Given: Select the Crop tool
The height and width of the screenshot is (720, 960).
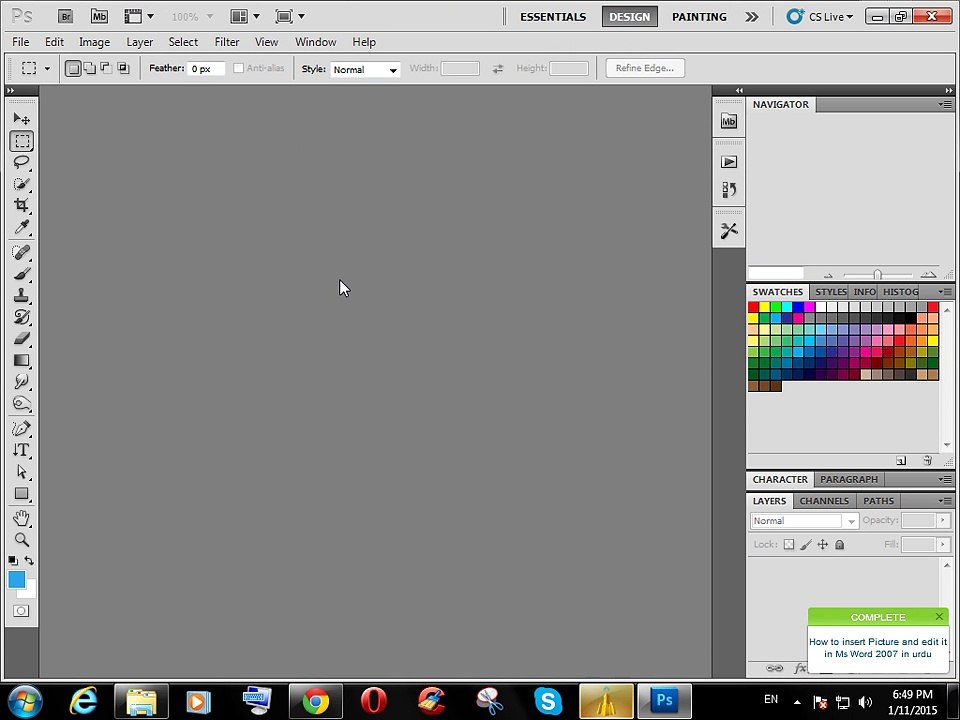Looking at the screenshot, I should tap(21, 205).
